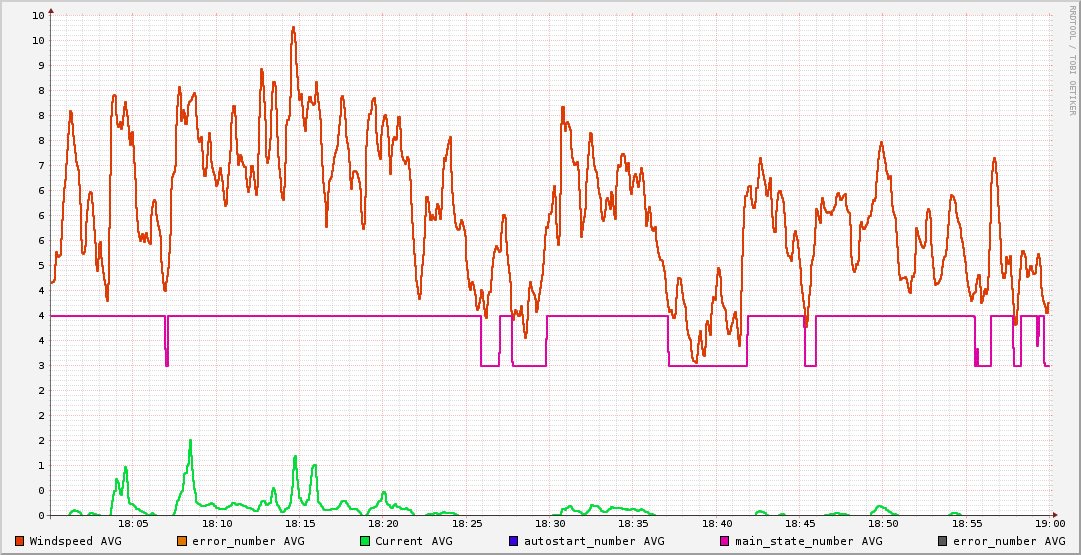Click the red Windspeed AVG legend swatch
Viewport: 1081px width, 555px height.
click(20, 541)
